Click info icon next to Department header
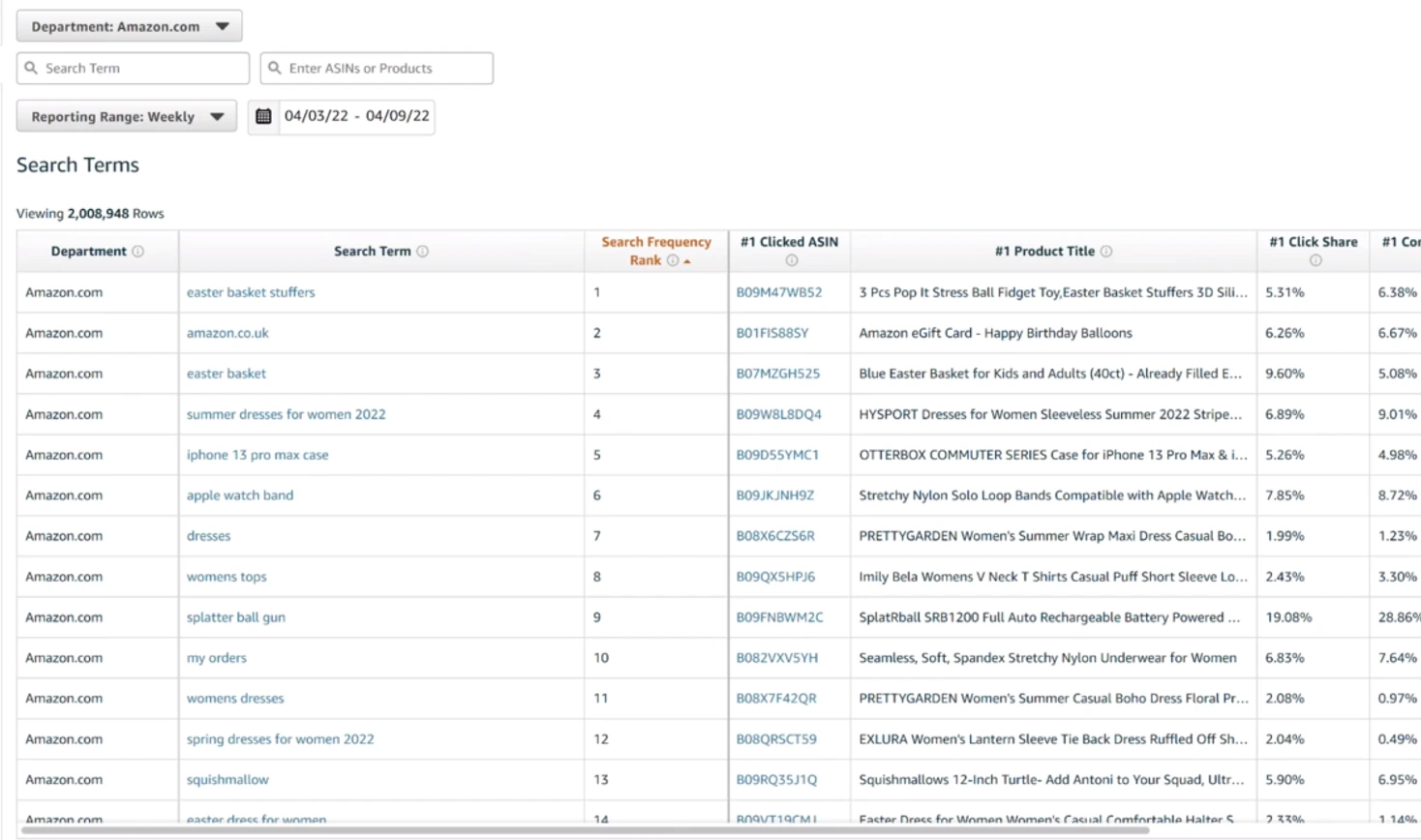This screenshot has width=1421, height=840. (137, 252)
